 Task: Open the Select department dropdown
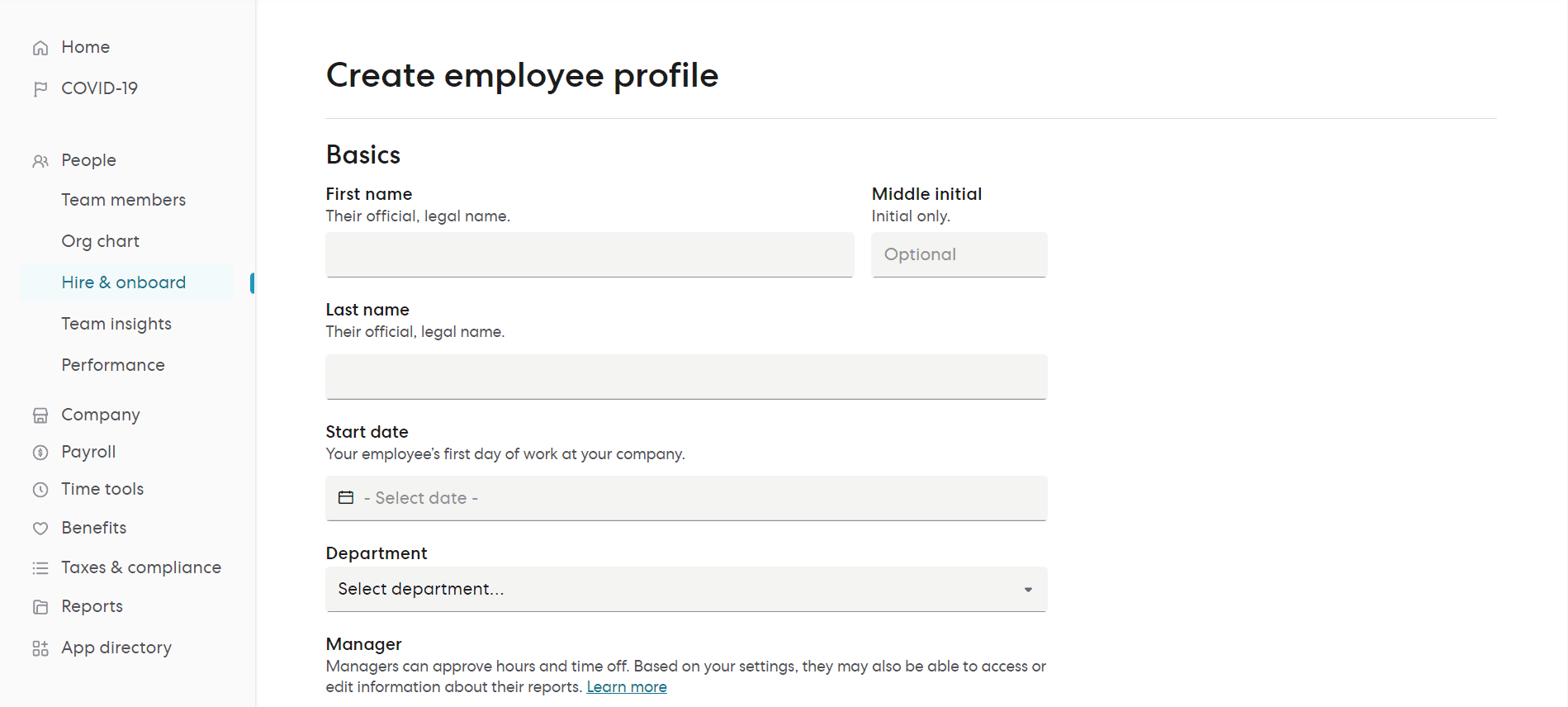[x=686, y=589]
